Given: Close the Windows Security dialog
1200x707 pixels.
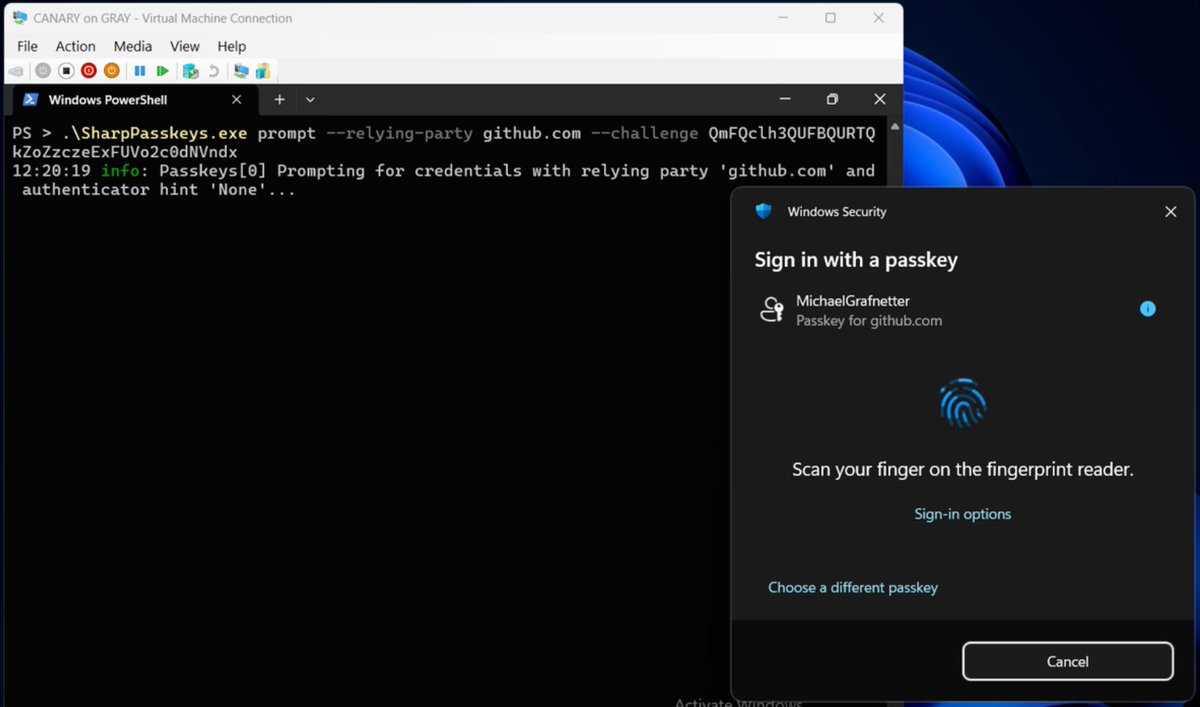Looking at the screenshot, I should tap(1171, 211).
